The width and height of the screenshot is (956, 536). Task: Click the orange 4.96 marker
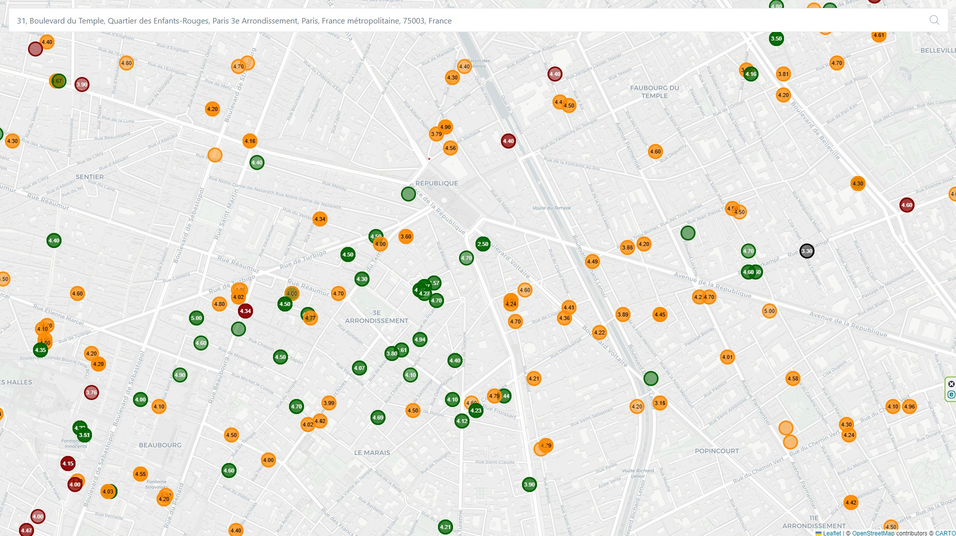coord(909,406)
